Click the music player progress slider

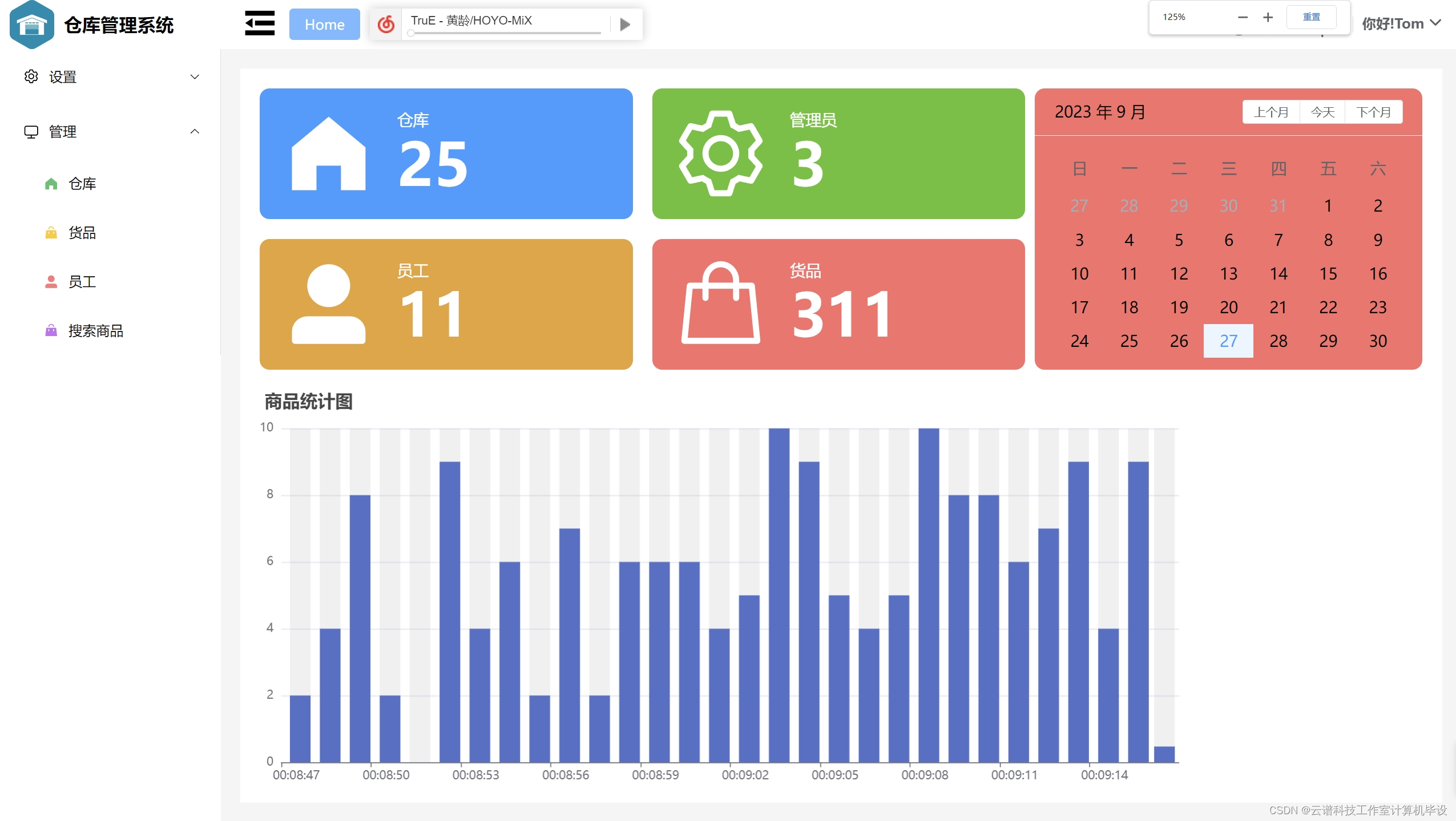point(505,33)
